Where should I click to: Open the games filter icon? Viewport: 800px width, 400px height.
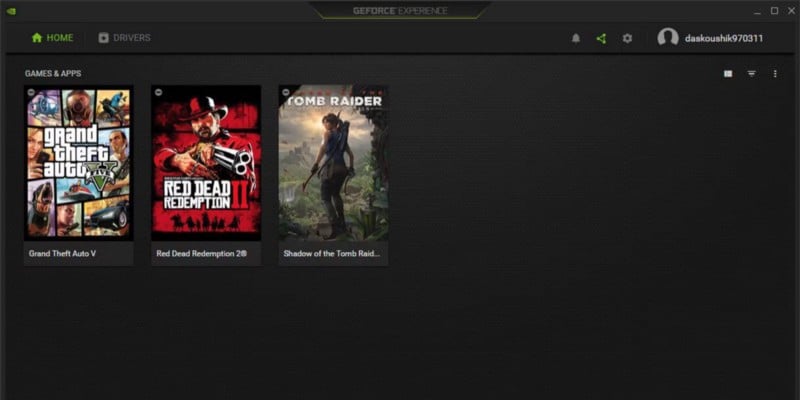[x=752, y=74]
